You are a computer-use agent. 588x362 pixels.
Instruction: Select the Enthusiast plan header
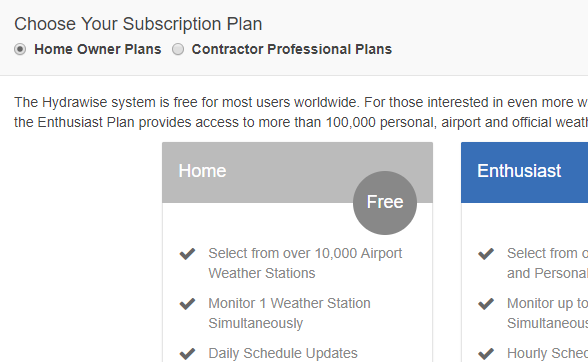(x=525, y=173)
